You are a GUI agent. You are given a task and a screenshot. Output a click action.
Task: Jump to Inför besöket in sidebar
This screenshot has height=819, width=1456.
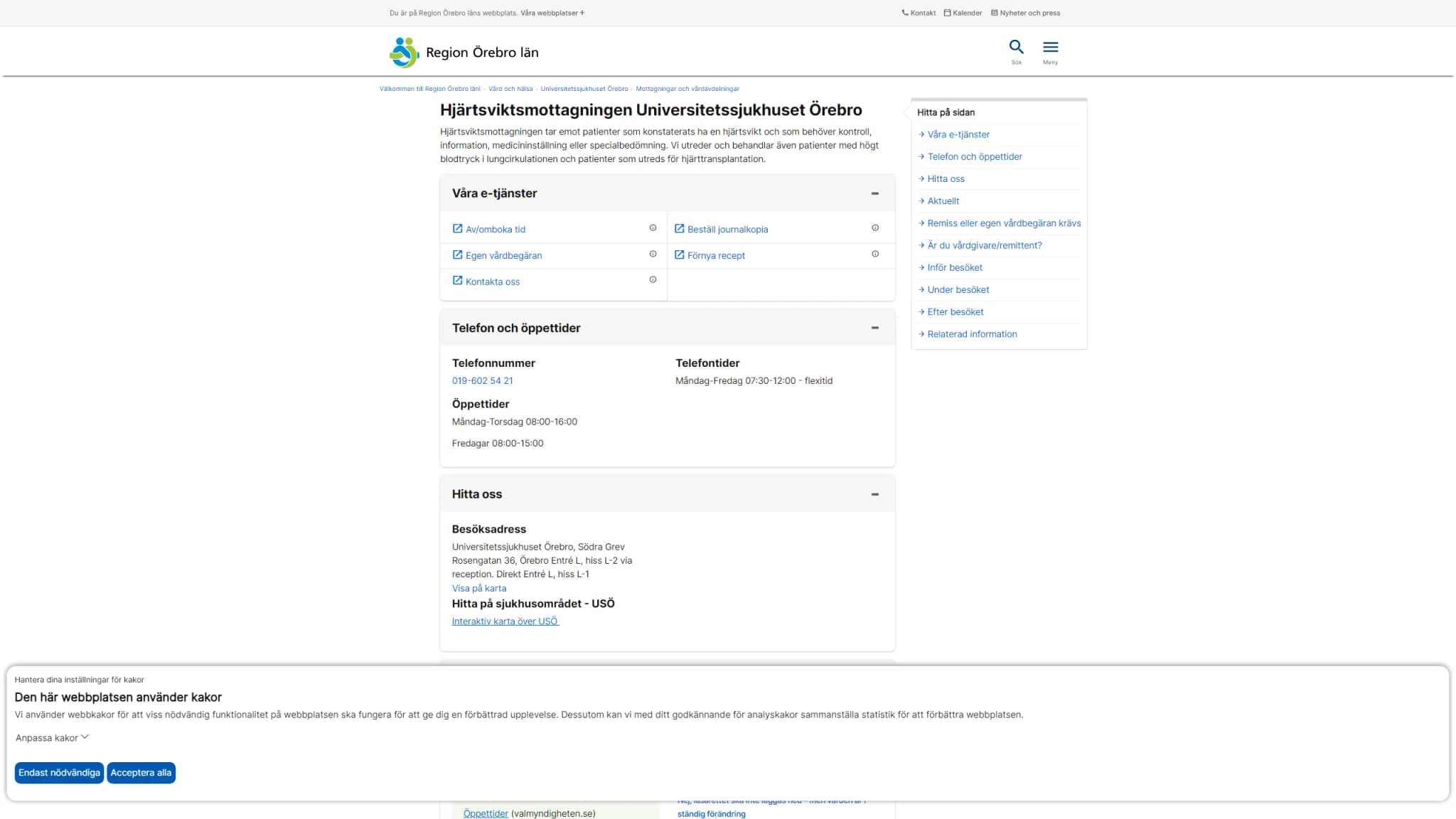pyautogui.click(x=954, y=268)
